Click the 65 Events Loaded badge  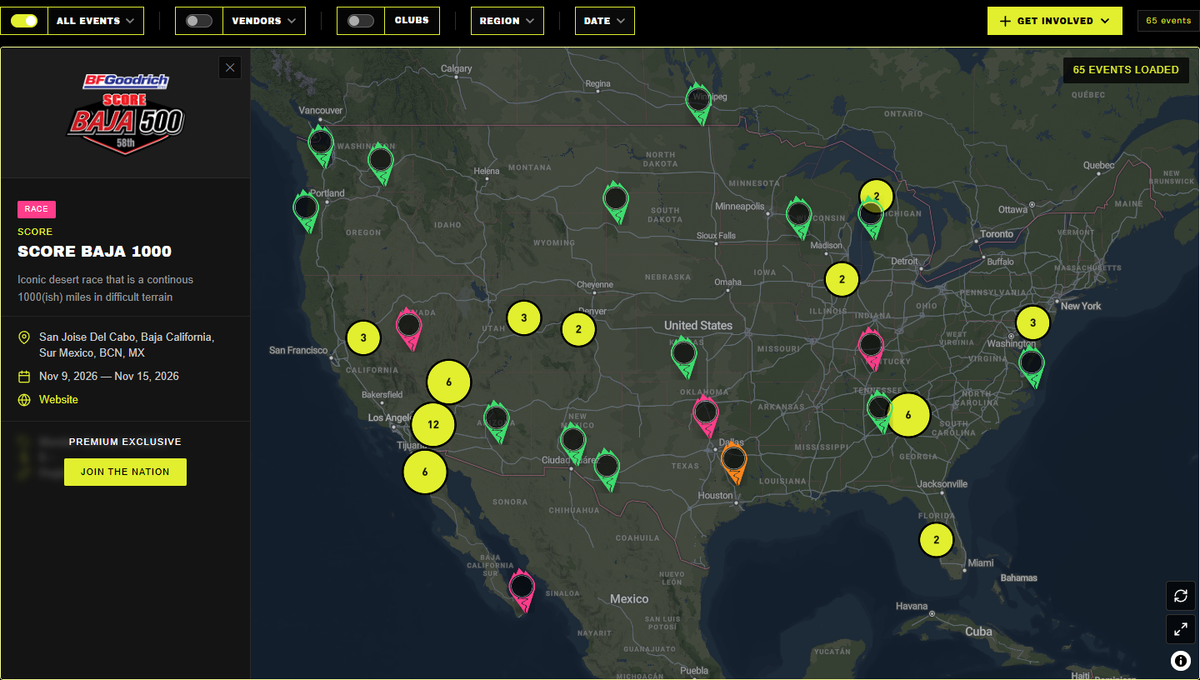(x=1126, y=70)
